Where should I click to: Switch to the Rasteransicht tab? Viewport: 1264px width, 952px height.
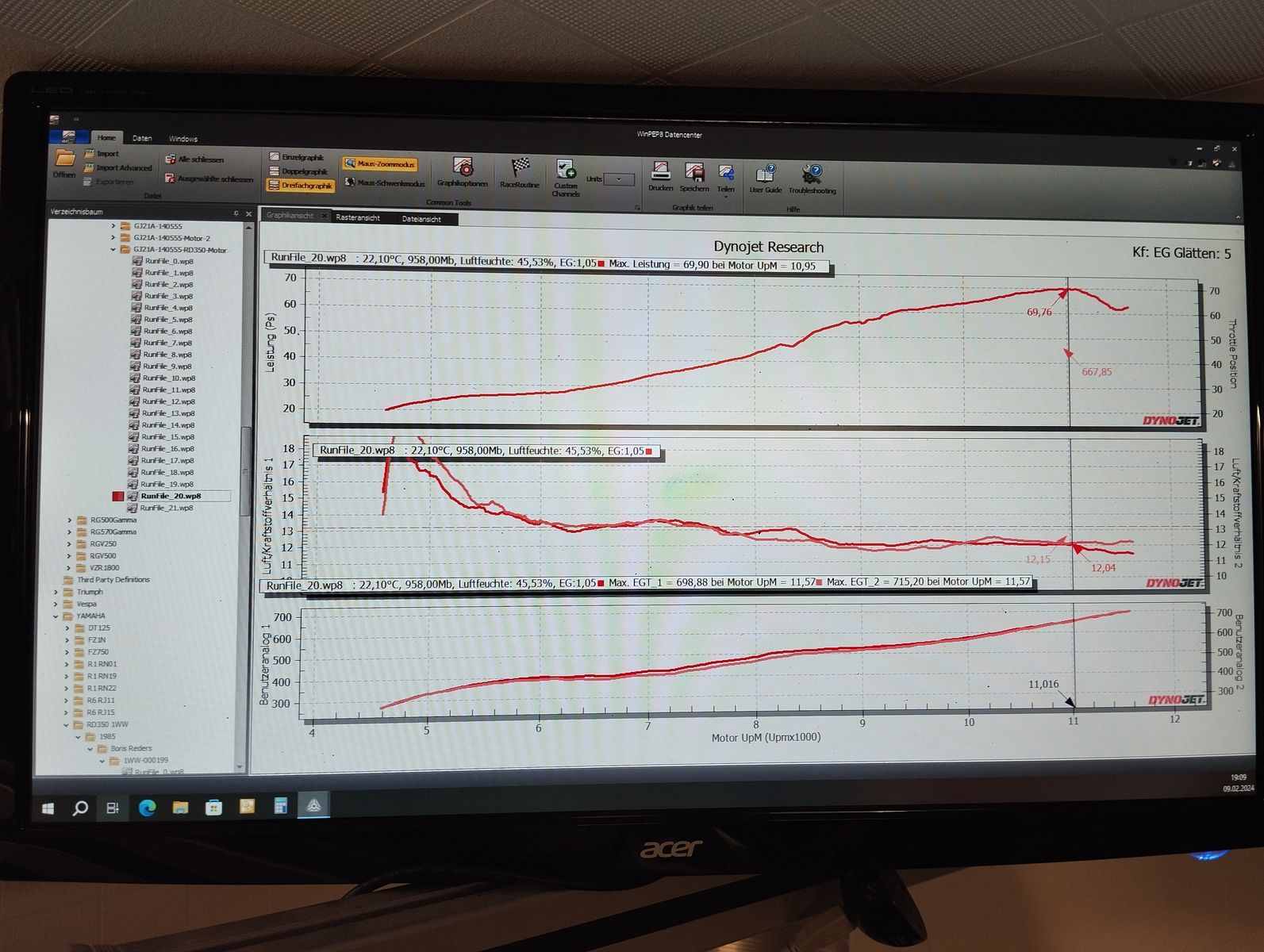358,217
